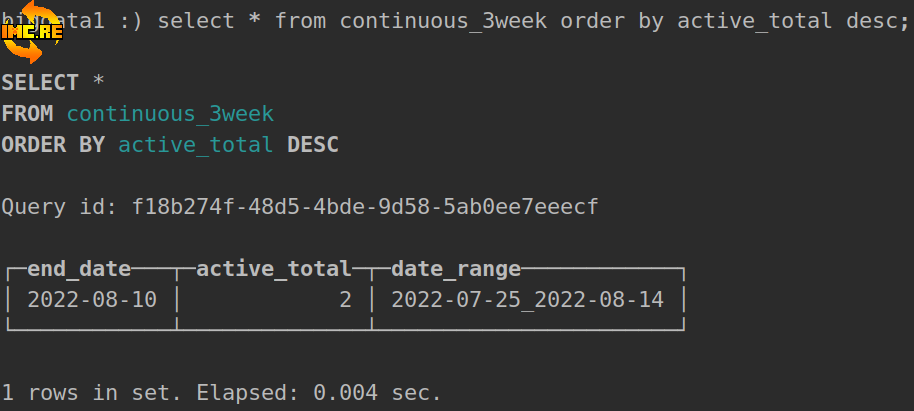Click the teal continuous_3week table name
This screenshot has height=411, width=914.
pos(170,114)
